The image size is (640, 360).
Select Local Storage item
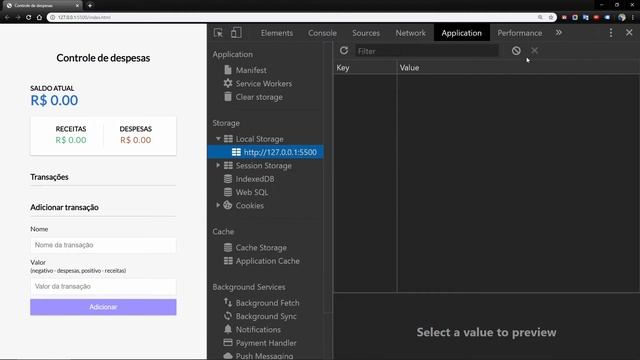(259, 139)
